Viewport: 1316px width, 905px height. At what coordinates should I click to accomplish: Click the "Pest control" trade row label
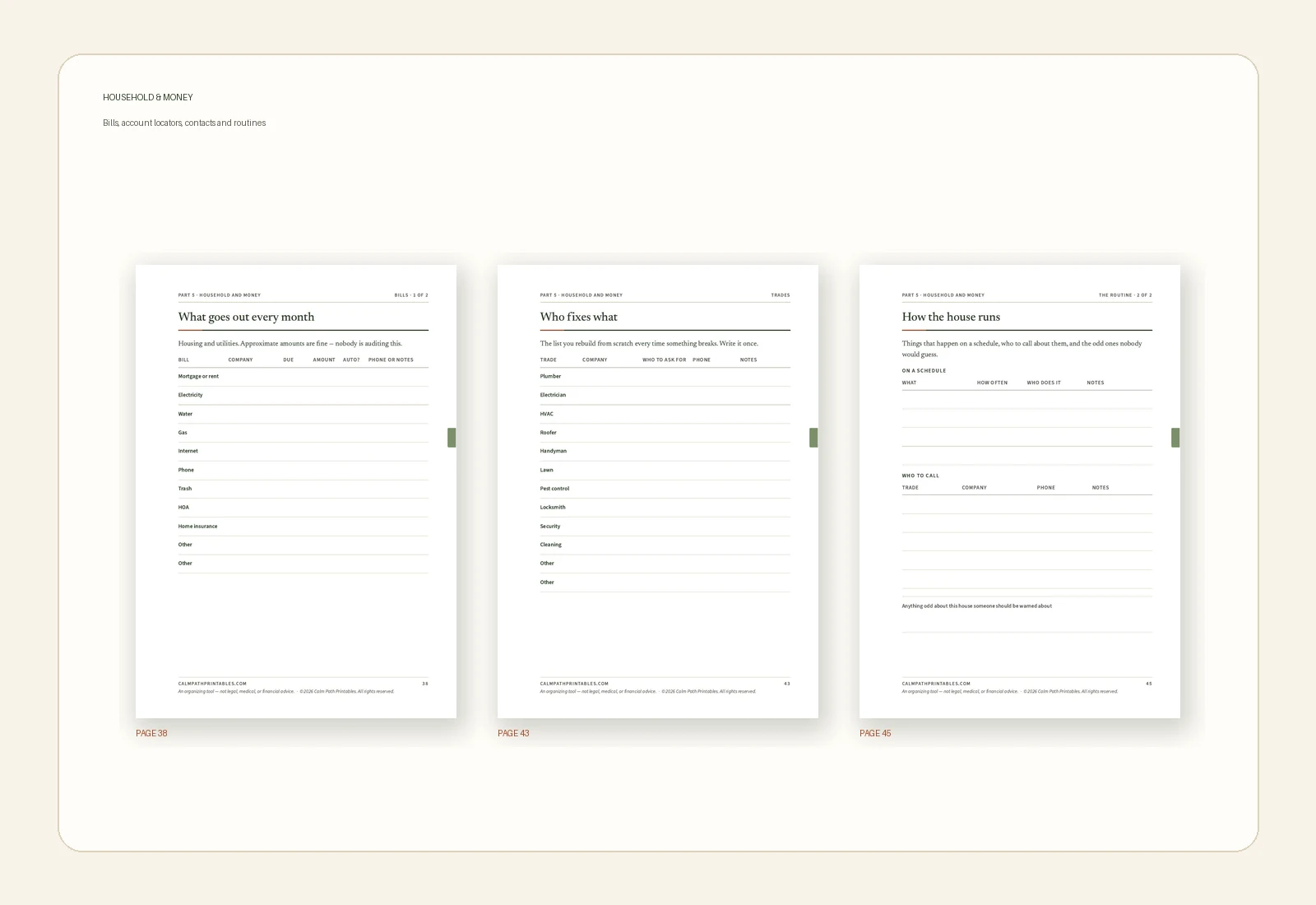point(554,489)
